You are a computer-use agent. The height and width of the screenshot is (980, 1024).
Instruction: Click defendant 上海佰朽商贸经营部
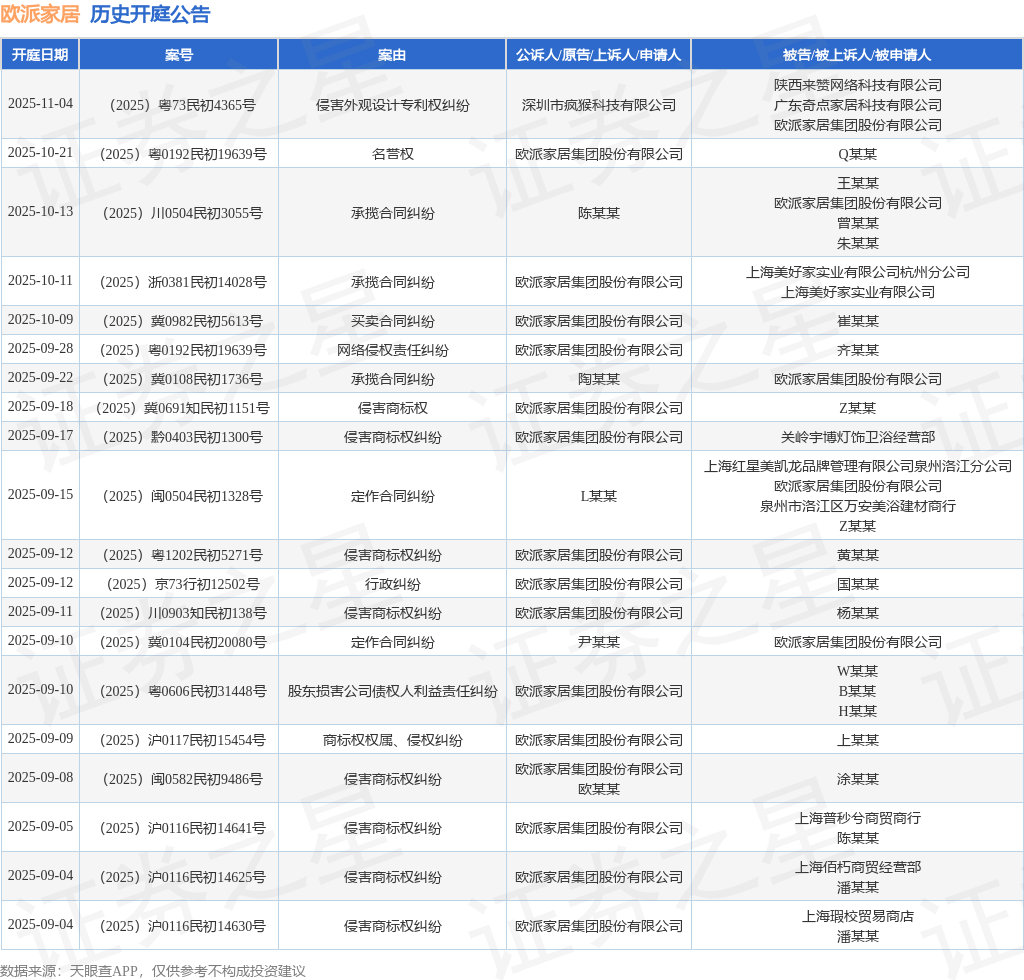(x=857, y=867)
